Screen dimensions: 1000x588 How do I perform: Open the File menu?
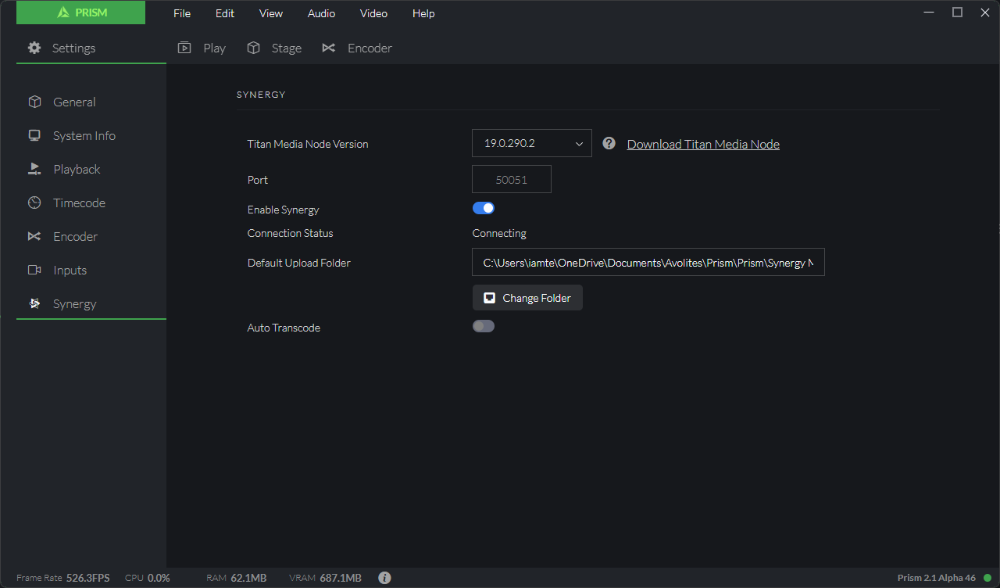pyautogui.click(x=182, y=13)
